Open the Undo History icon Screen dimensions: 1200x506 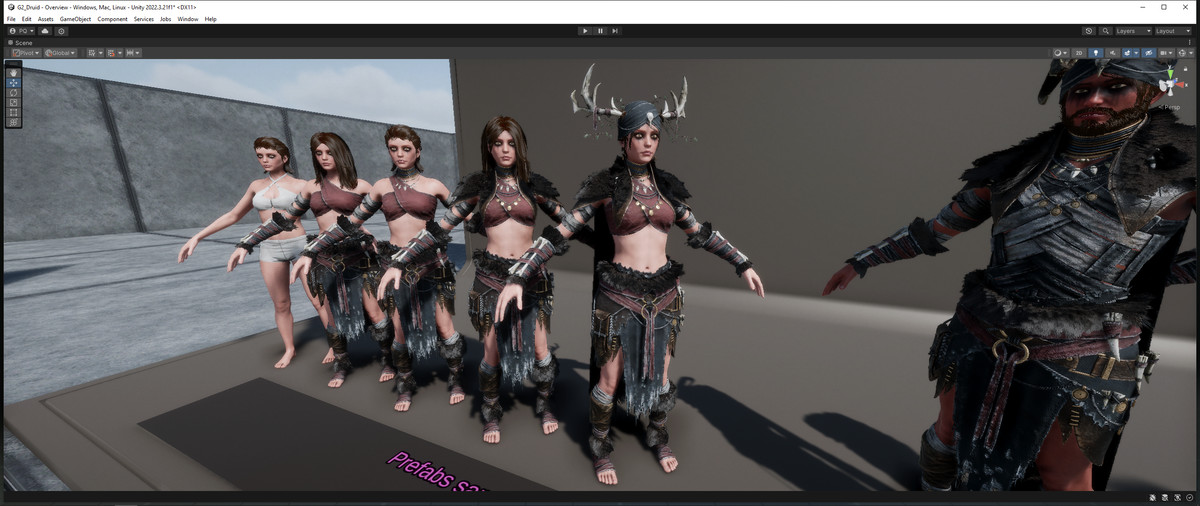click(1089, 31)
